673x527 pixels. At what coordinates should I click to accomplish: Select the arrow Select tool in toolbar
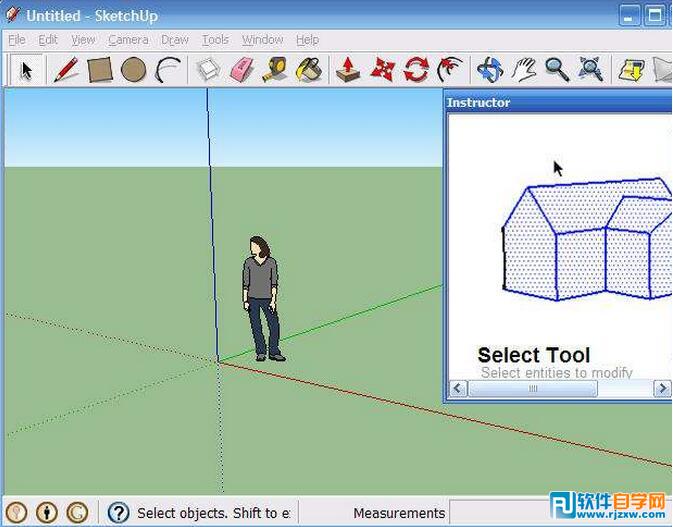pos(27,70)
